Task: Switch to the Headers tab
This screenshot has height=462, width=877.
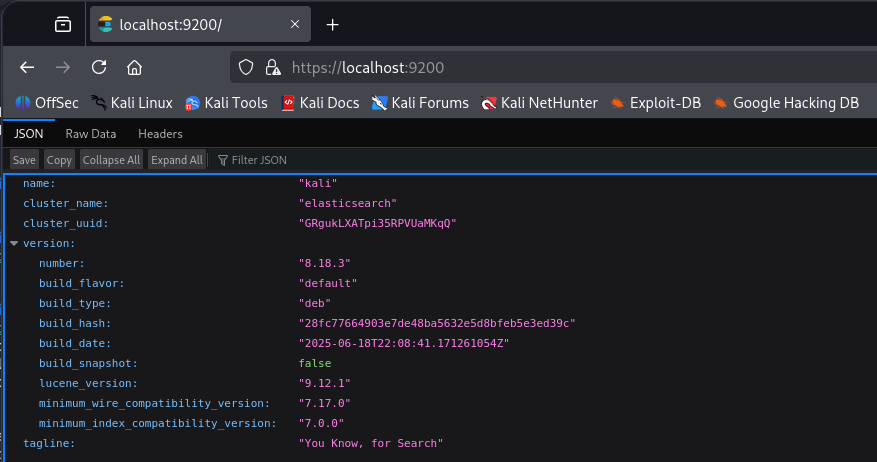Action: pyautogui.click(x=161, y=134)
